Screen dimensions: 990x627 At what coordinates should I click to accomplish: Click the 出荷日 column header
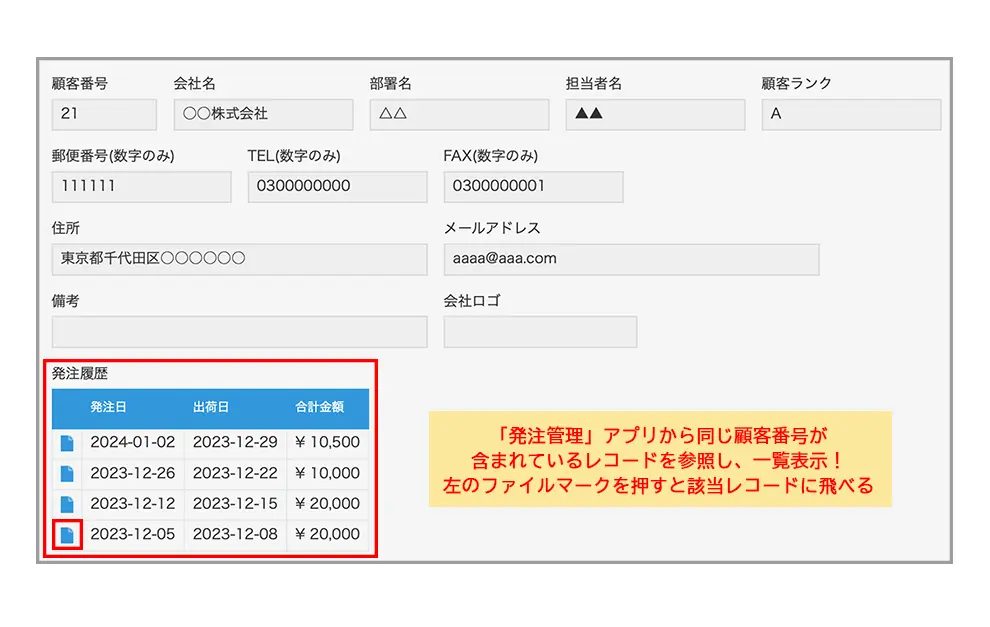211,408
